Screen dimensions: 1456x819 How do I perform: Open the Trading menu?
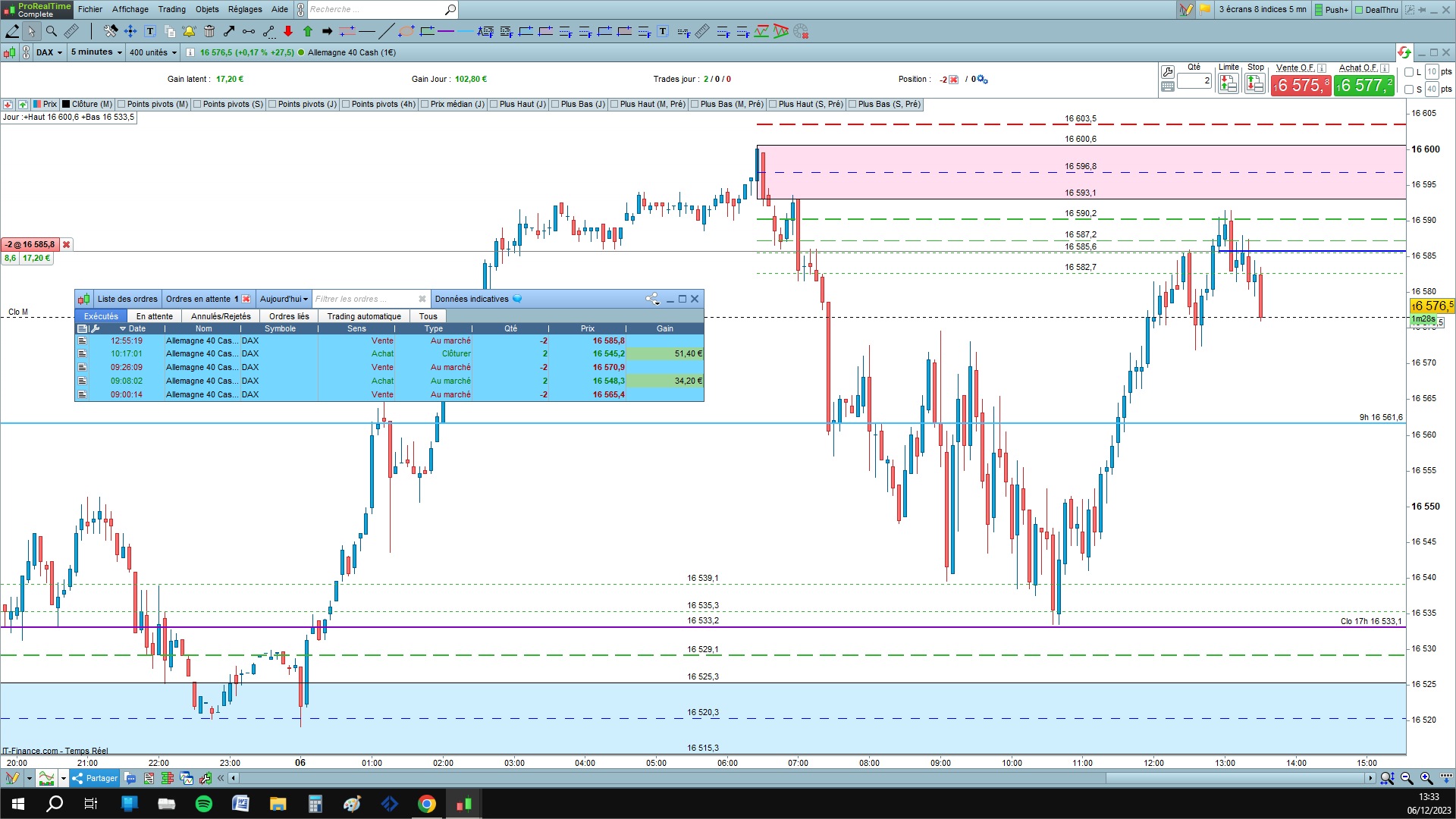(x=171, y=9)
